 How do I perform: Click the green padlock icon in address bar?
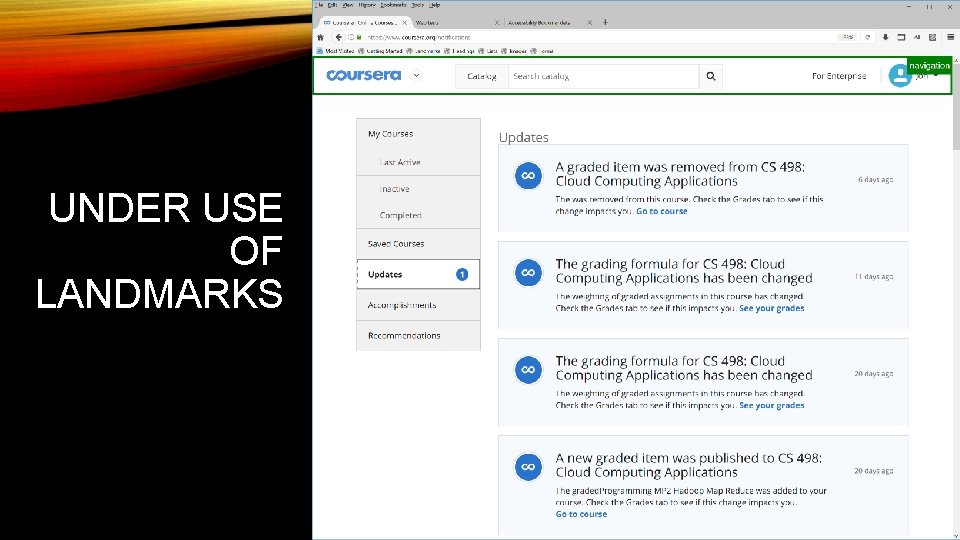[359, 37]
